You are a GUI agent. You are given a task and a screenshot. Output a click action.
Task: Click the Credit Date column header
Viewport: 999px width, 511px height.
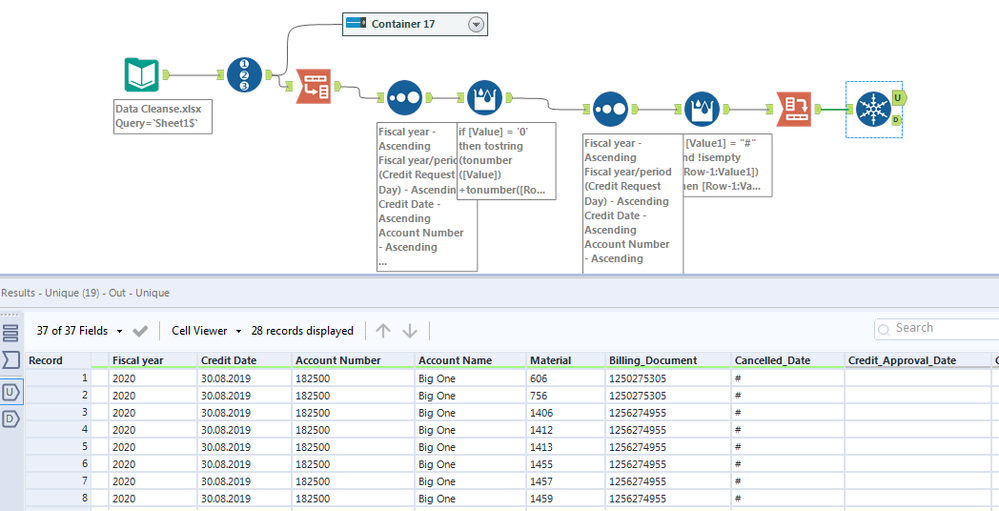tap(245, 361)
